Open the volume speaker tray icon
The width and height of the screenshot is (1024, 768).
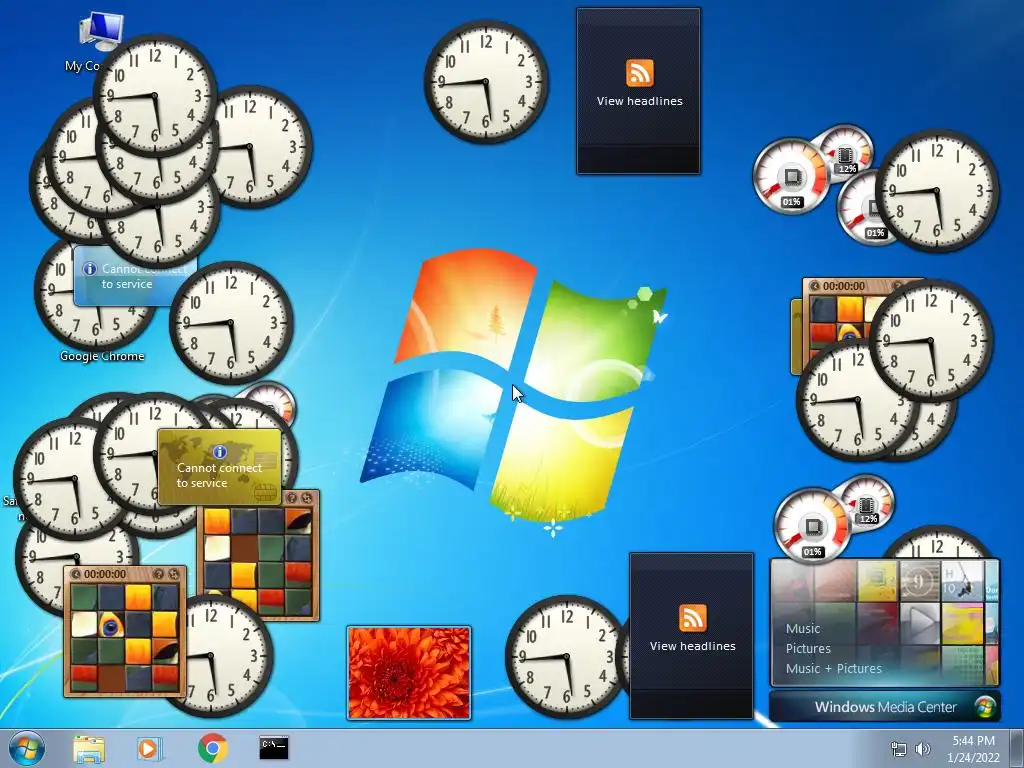[x=923, y=749]
